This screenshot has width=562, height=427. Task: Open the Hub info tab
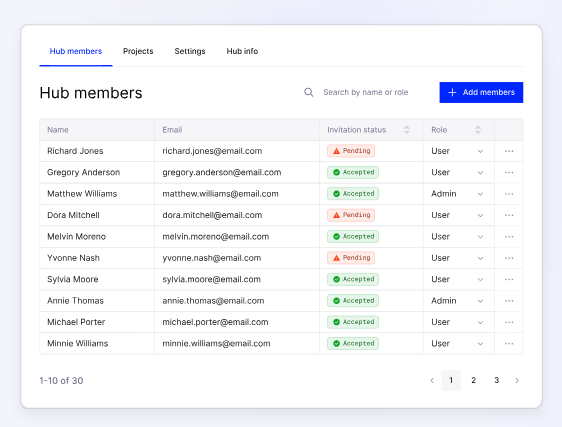(242, 51)
